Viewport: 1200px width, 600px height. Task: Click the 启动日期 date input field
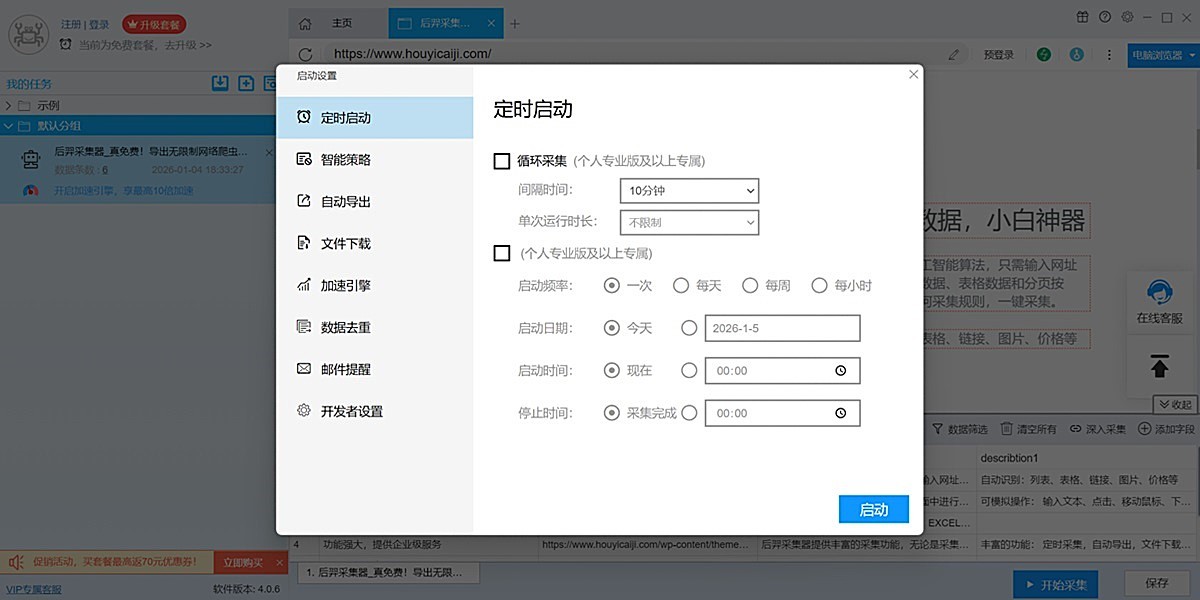pos(782,328)
